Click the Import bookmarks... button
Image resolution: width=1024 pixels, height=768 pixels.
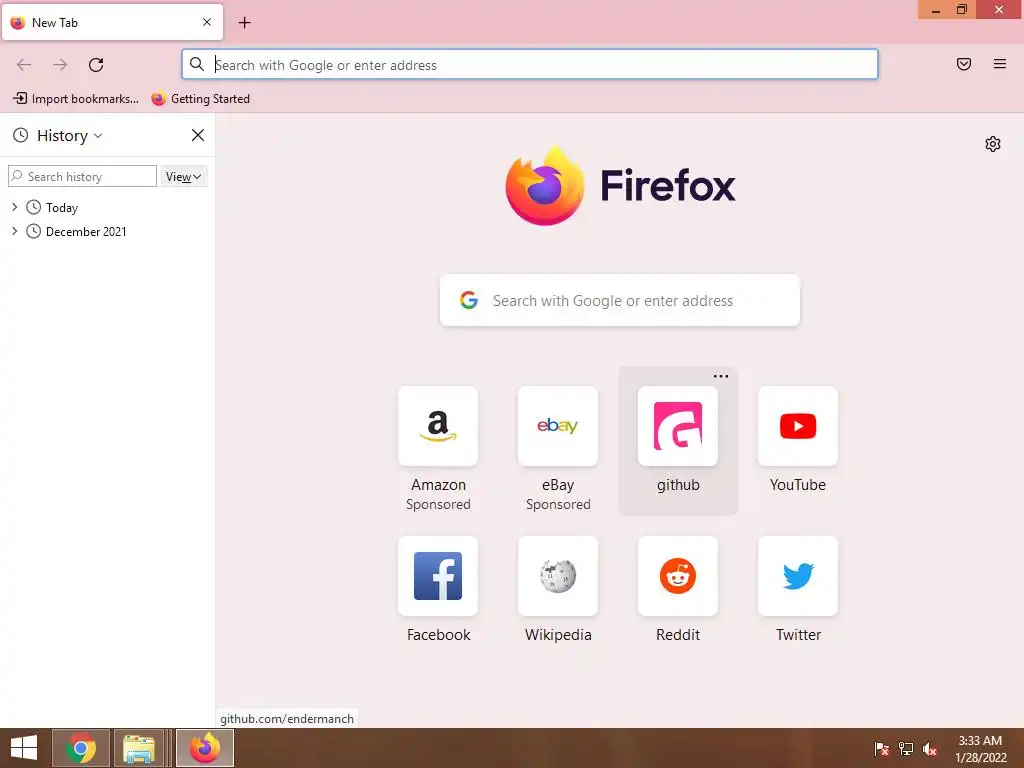click(76, 99)
